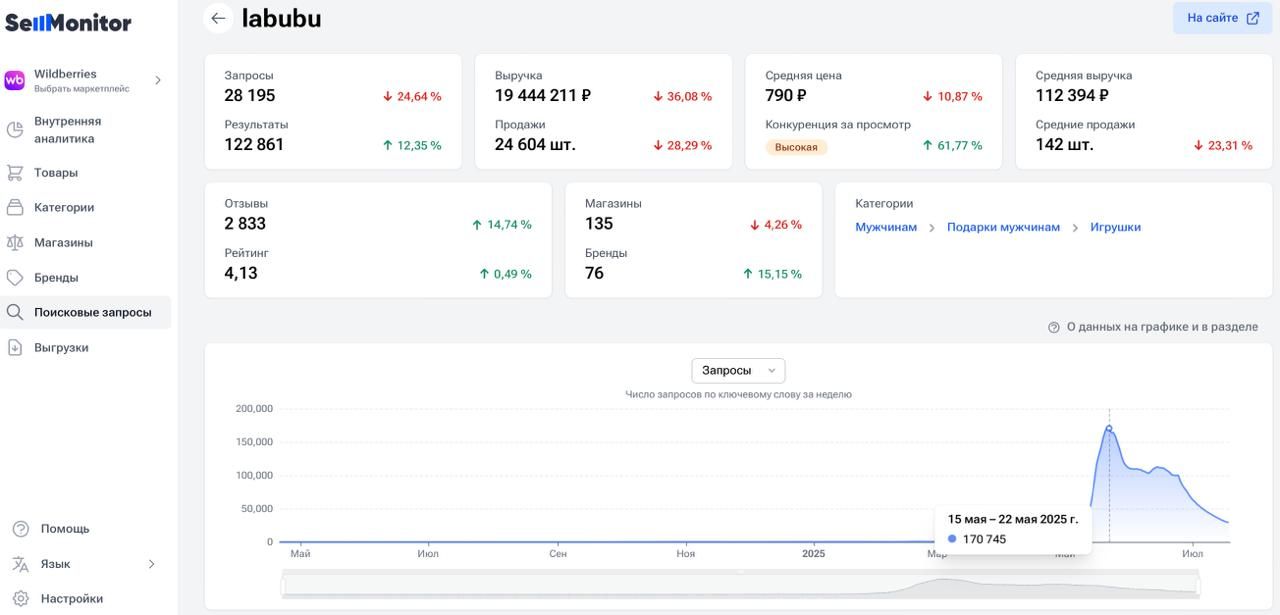Click the Помощь question mark icon

tap(20, 529)
